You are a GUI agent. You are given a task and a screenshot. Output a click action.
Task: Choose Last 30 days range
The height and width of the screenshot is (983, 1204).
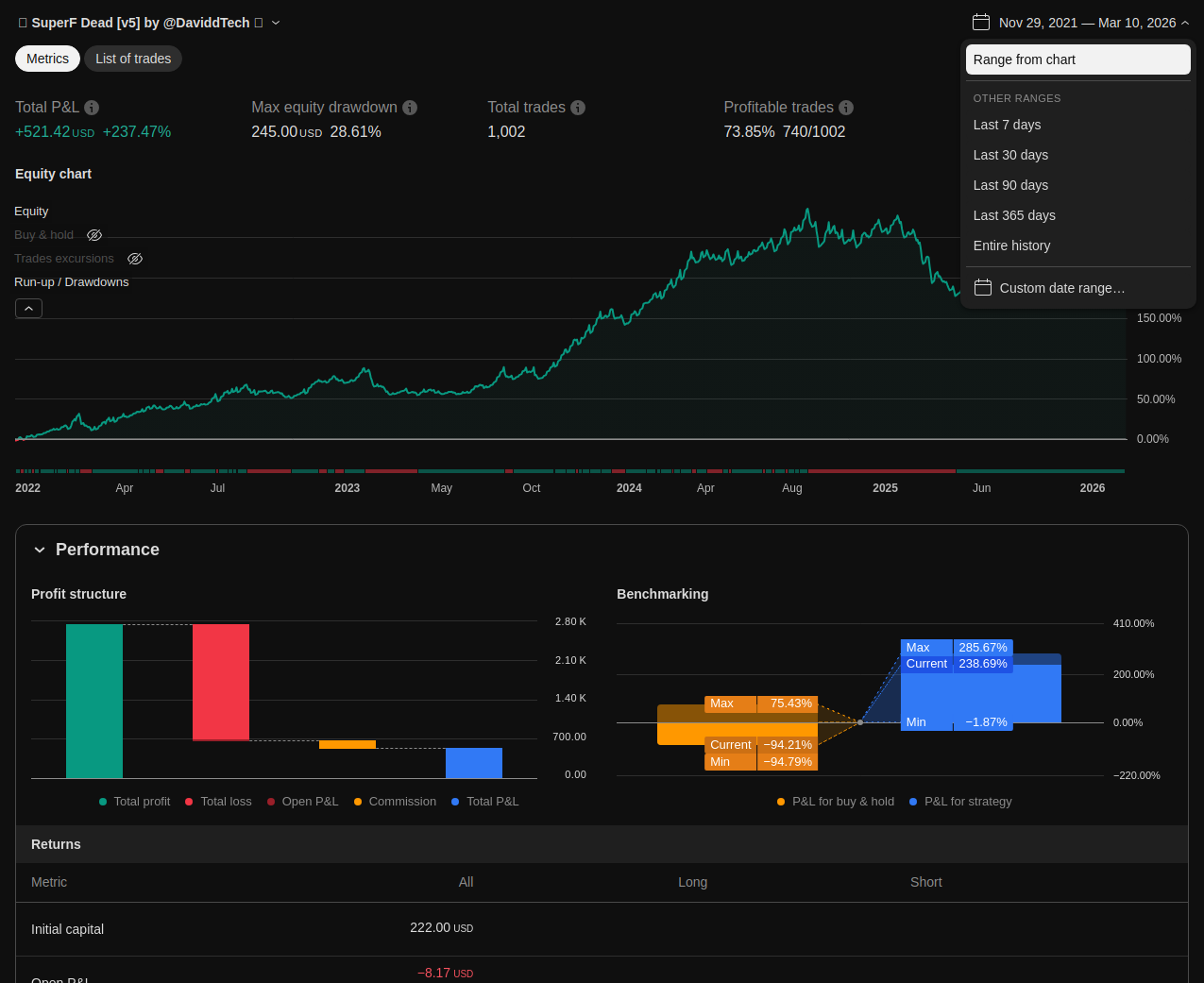click(x=1010, y=155)
